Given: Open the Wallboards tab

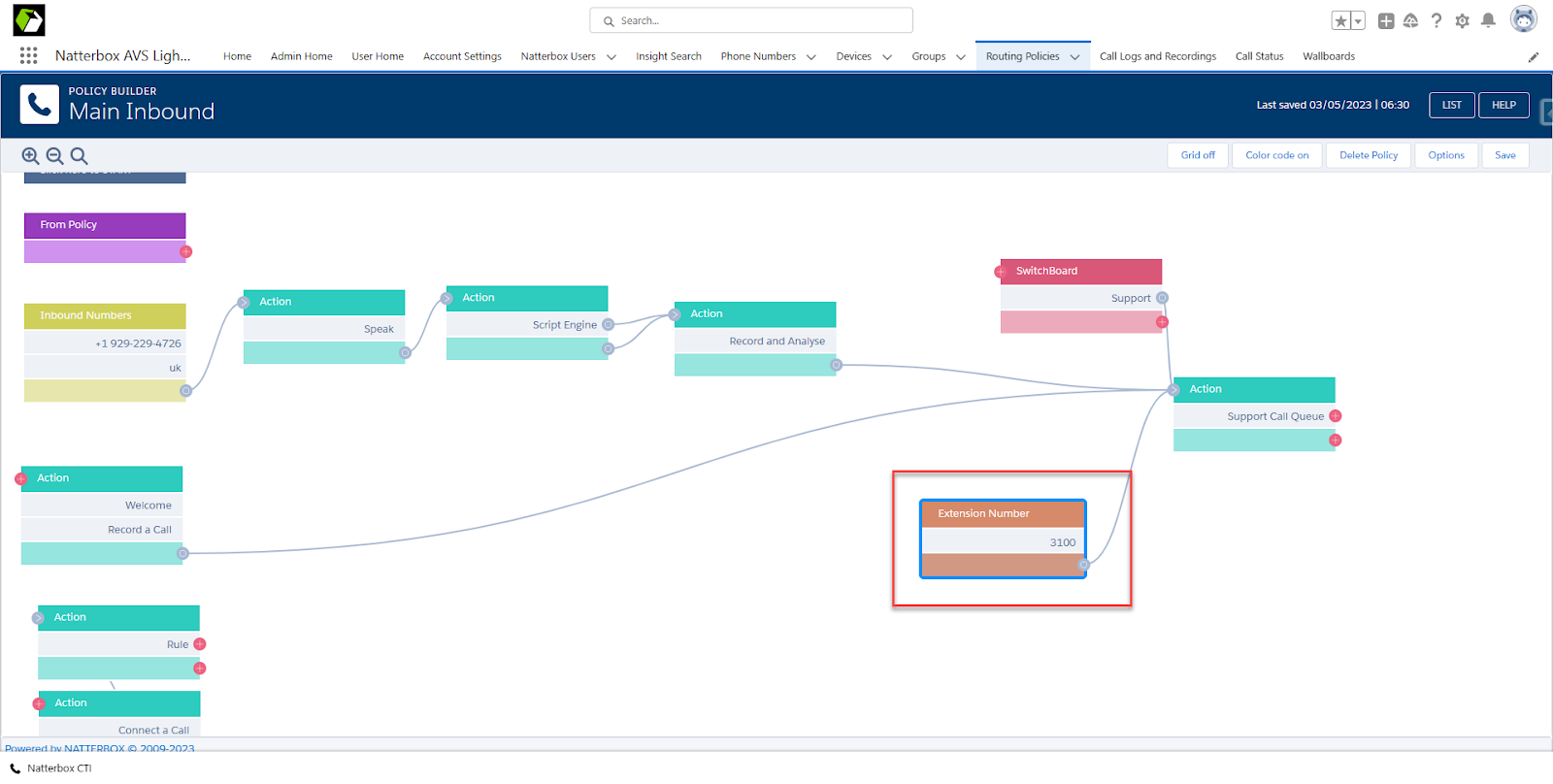Looking at the screenshot, I should coord(1329,56).
